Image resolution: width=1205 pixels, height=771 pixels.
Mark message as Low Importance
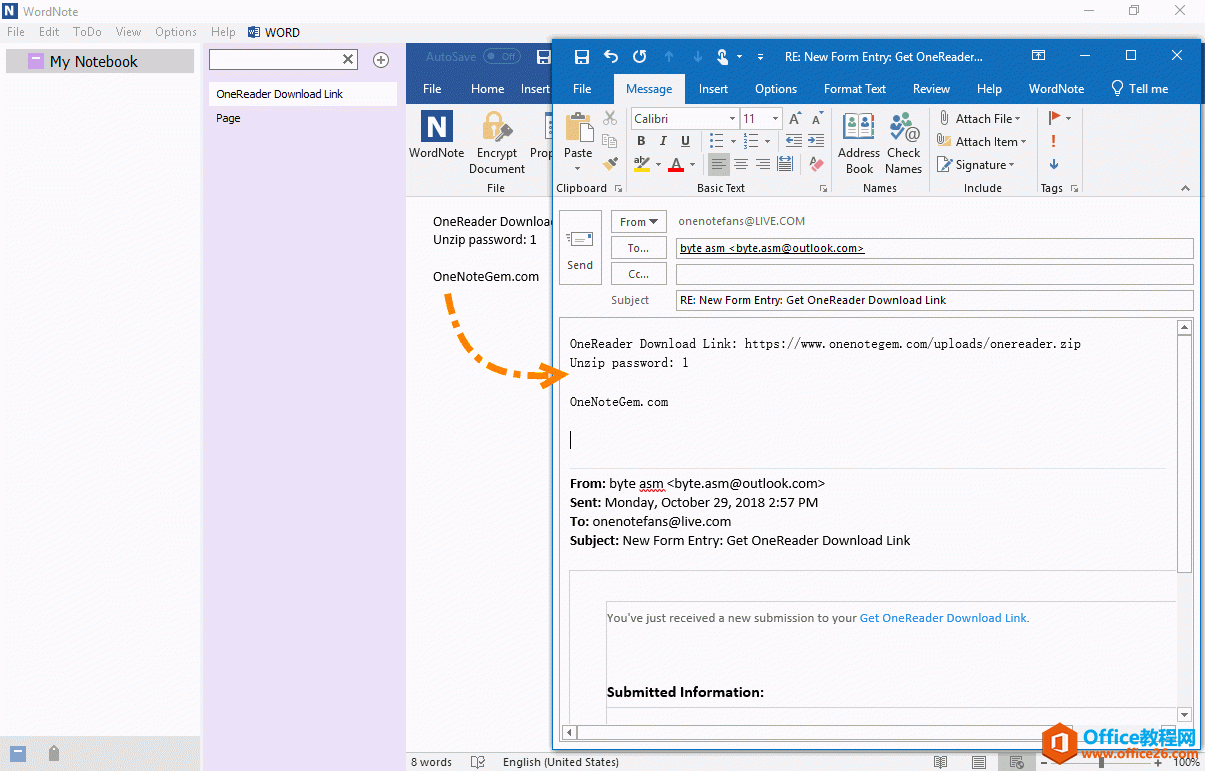pyautogui.click(x=1054, y=164)
